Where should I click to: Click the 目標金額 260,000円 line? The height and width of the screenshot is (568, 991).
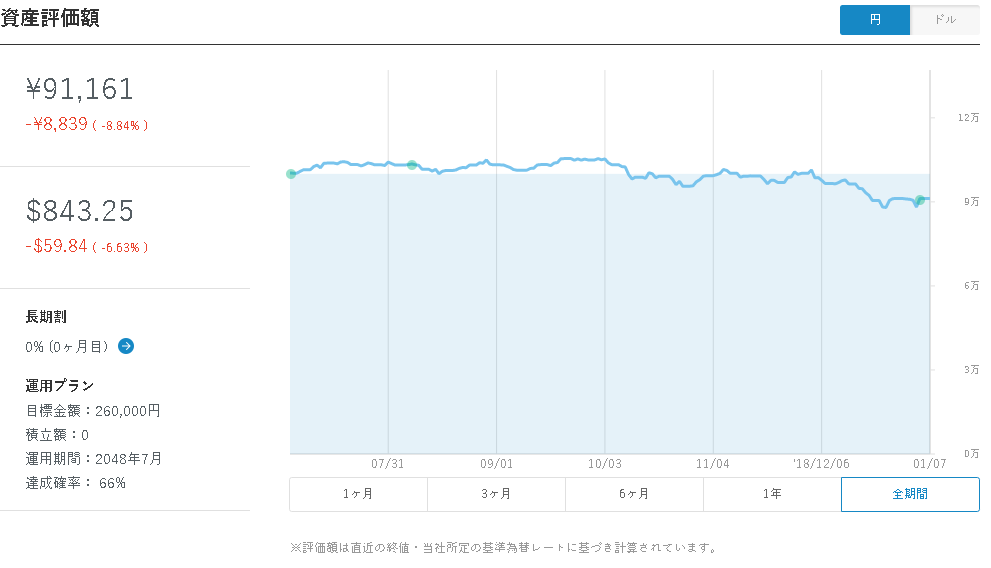point(93,411)
